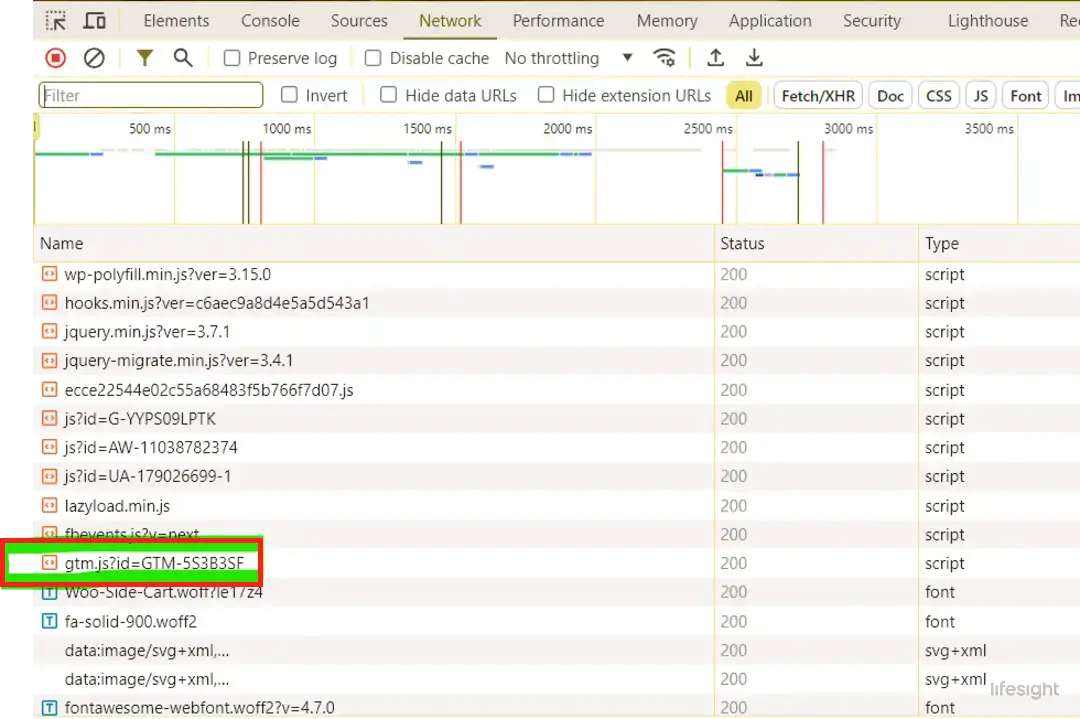Select the wp-polyfill.min.js?ver=3.15.0 request

tap(167, 274)
